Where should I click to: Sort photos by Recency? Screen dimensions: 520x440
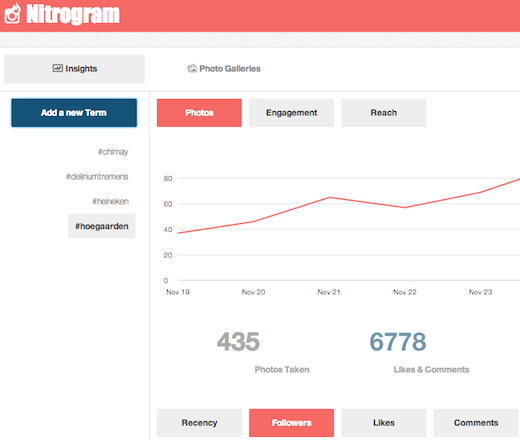[199, 423]
